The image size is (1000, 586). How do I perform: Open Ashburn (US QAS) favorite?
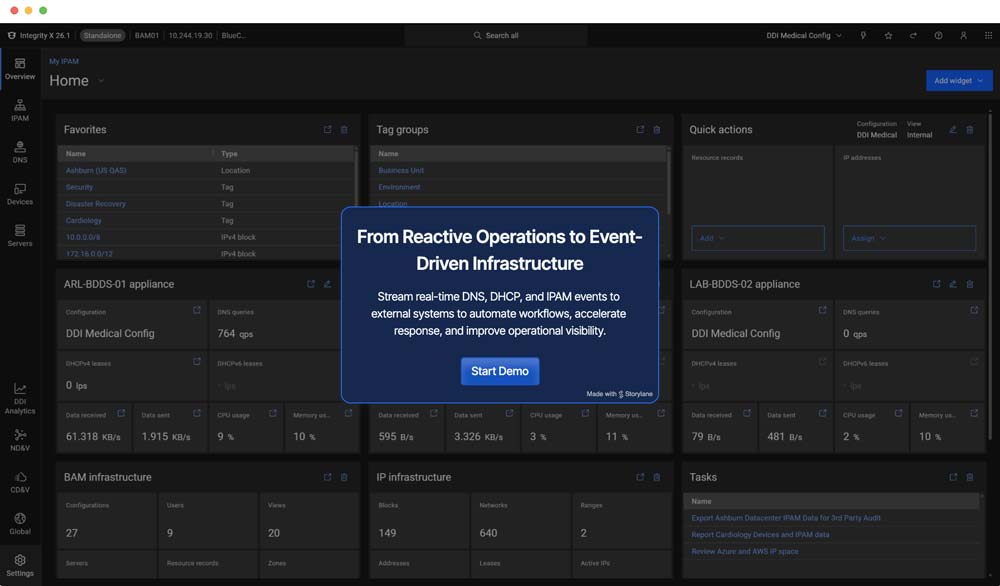[96, 170]
